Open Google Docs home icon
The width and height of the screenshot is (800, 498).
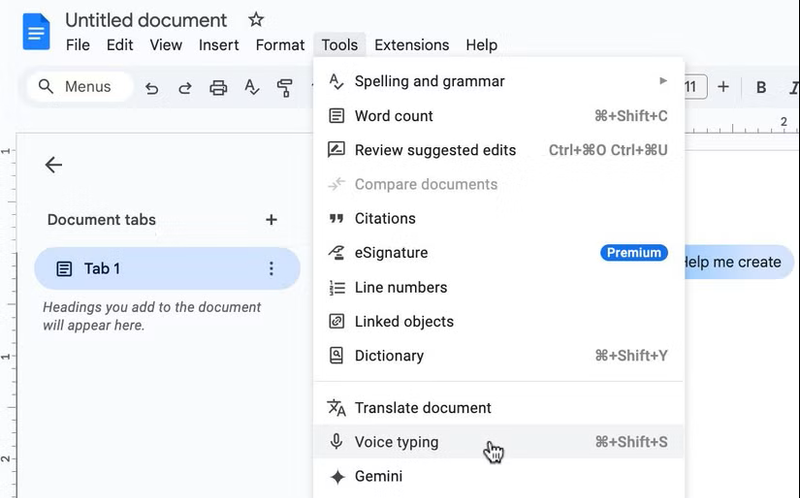coord(36,32)
